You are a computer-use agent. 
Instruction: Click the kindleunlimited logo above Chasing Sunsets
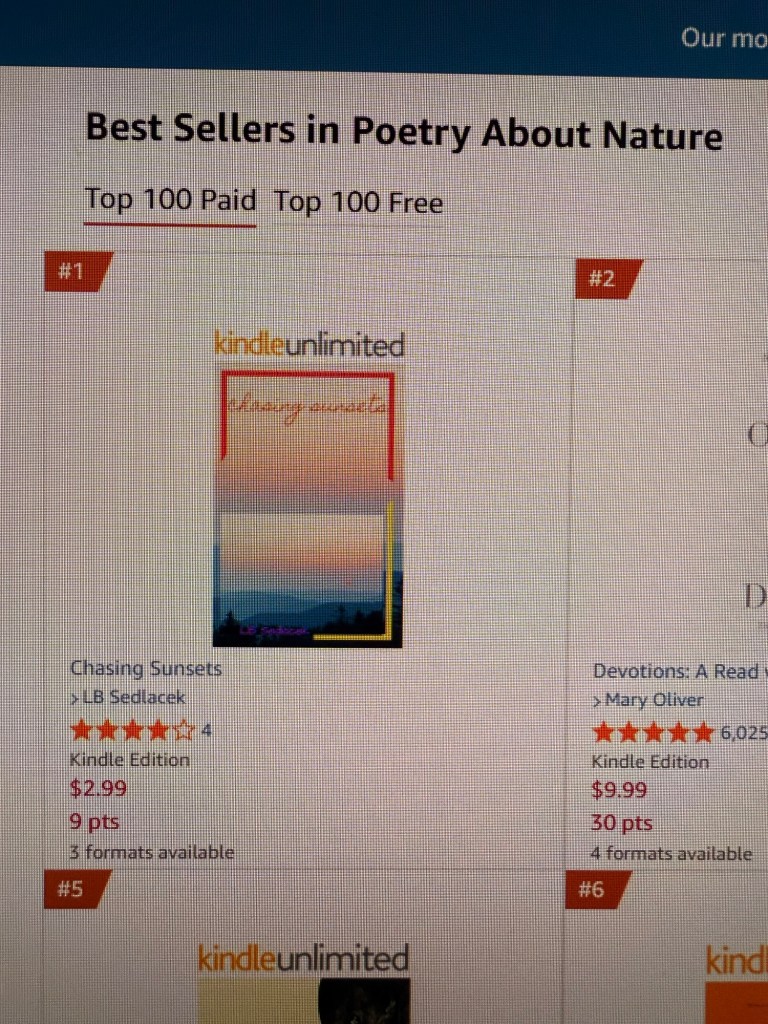point(309,346)
